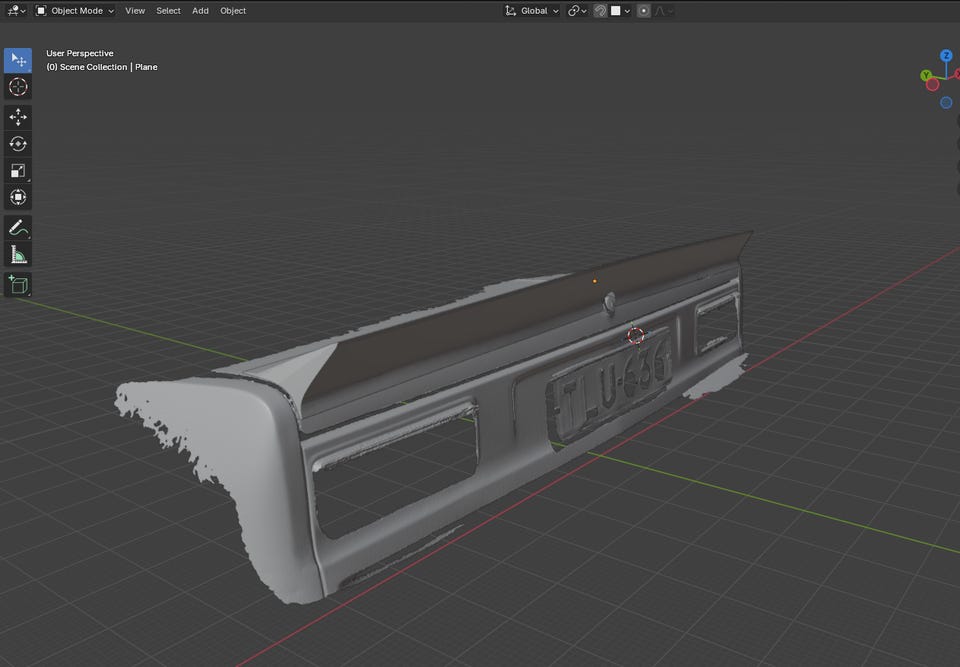This screenshot has height=667, width=960.
Task: Open the pivot point dropdown
Action: point(577,10)
